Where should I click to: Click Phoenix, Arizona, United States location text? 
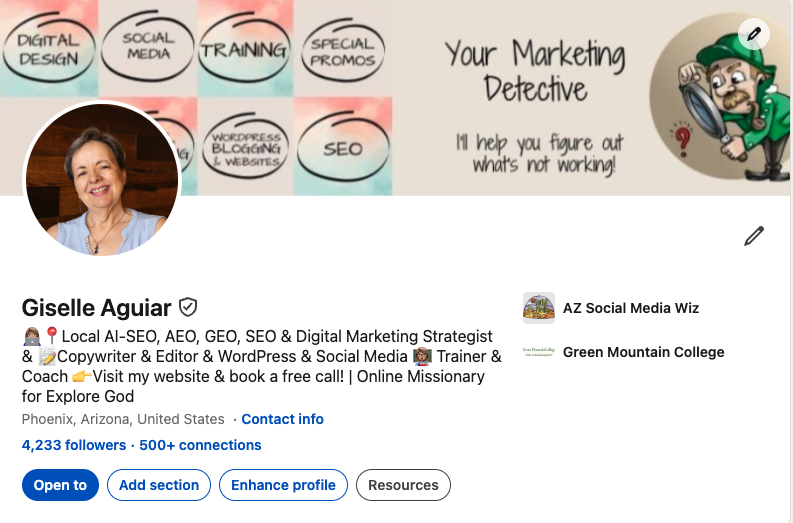tap(123, 419)
